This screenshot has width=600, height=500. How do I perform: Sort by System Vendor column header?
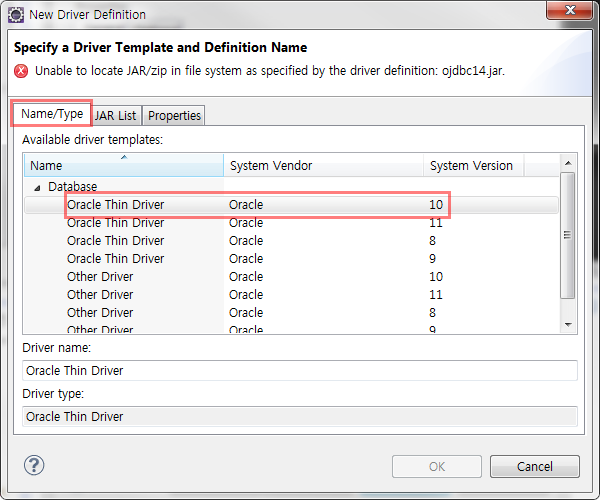pyautogui.click(x=323, y=165)
